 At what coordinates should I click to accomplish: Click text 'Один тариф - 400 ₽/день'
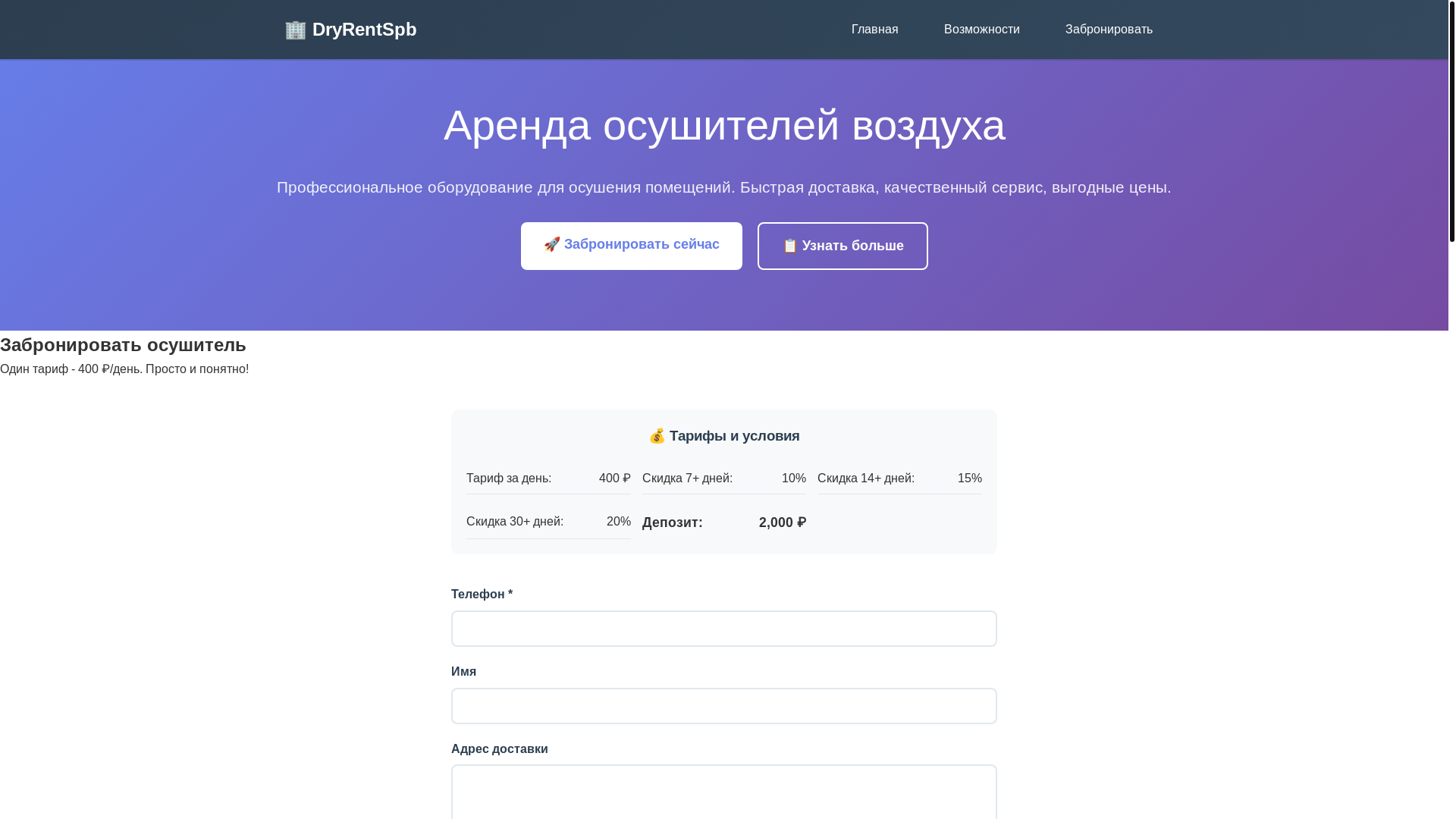click(x=71, y=369)
